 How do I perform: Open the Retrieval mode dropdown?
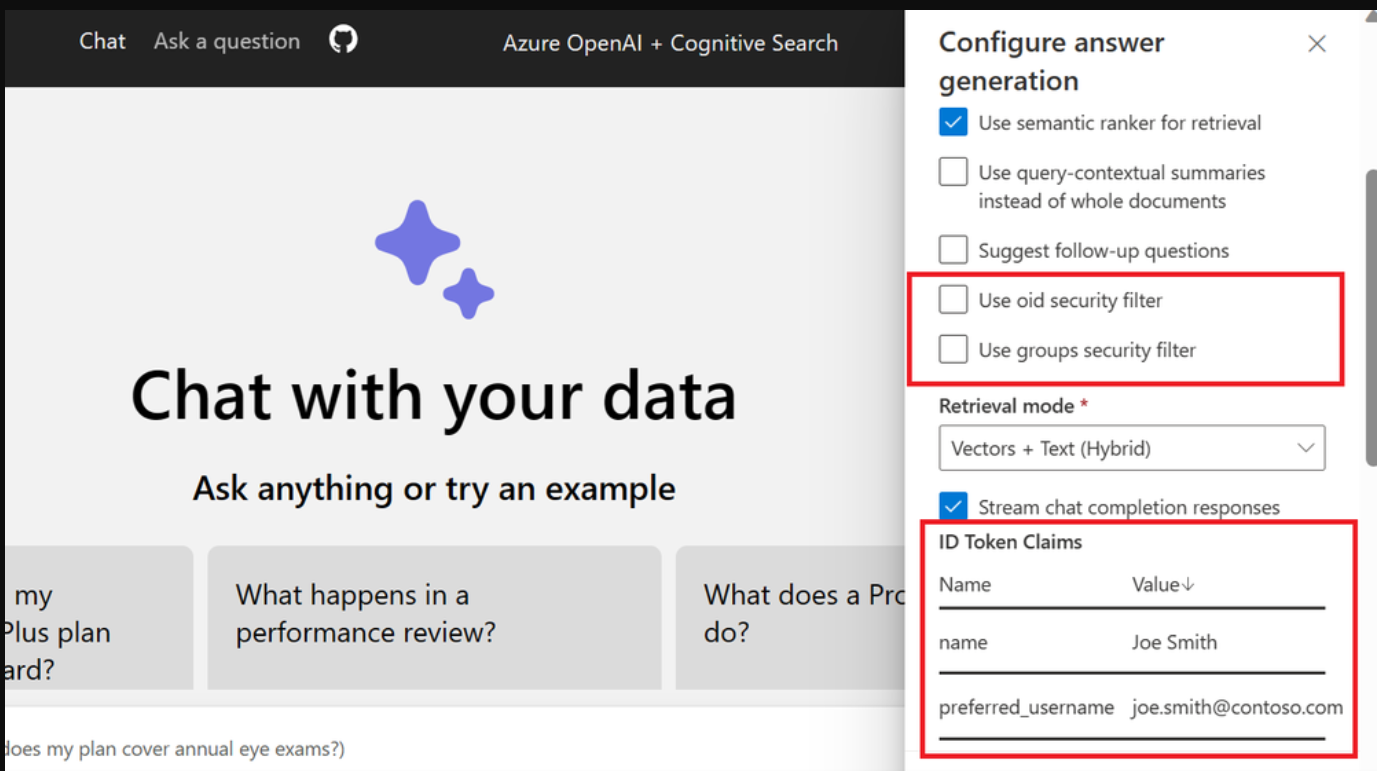[x=1132, y=448]
